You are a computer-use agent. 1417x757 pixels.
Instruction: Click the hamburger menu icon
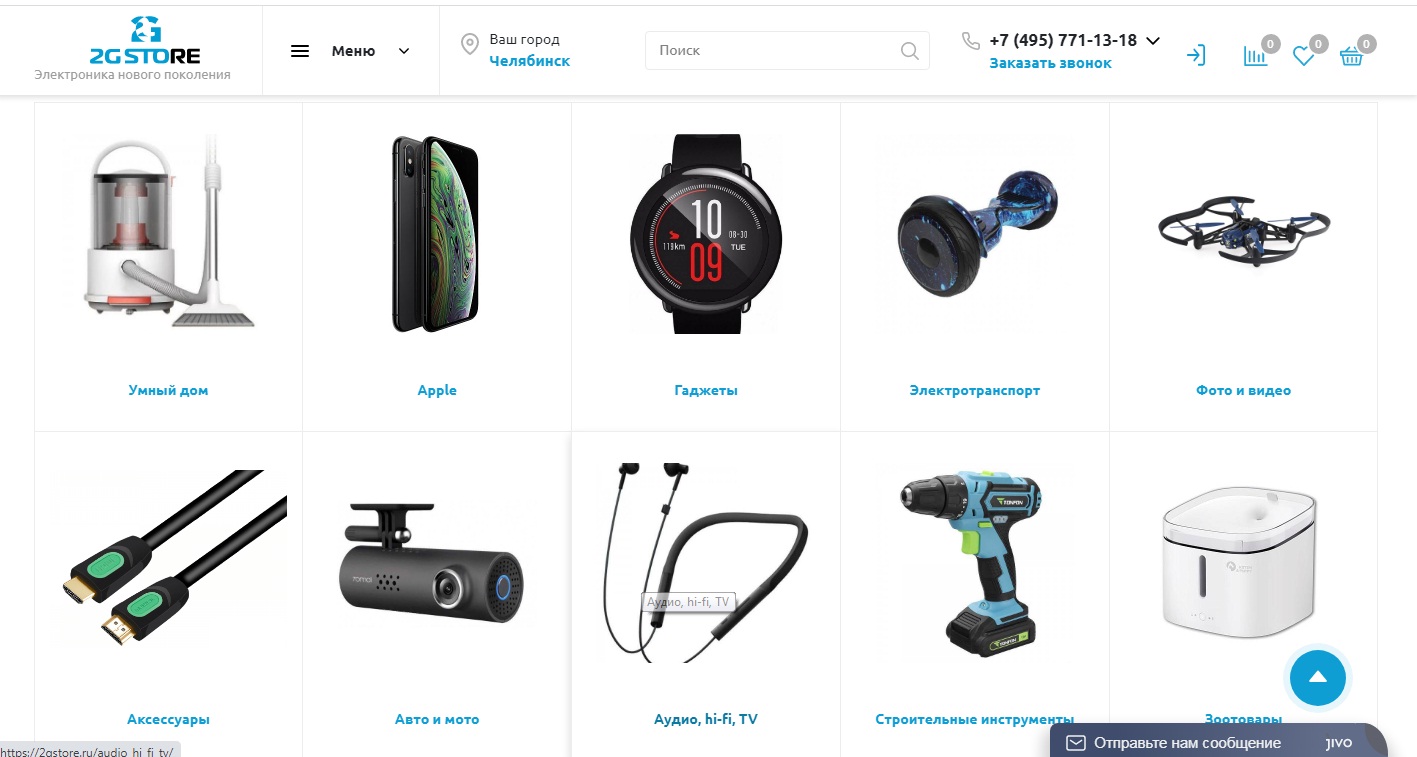point(300,51)
